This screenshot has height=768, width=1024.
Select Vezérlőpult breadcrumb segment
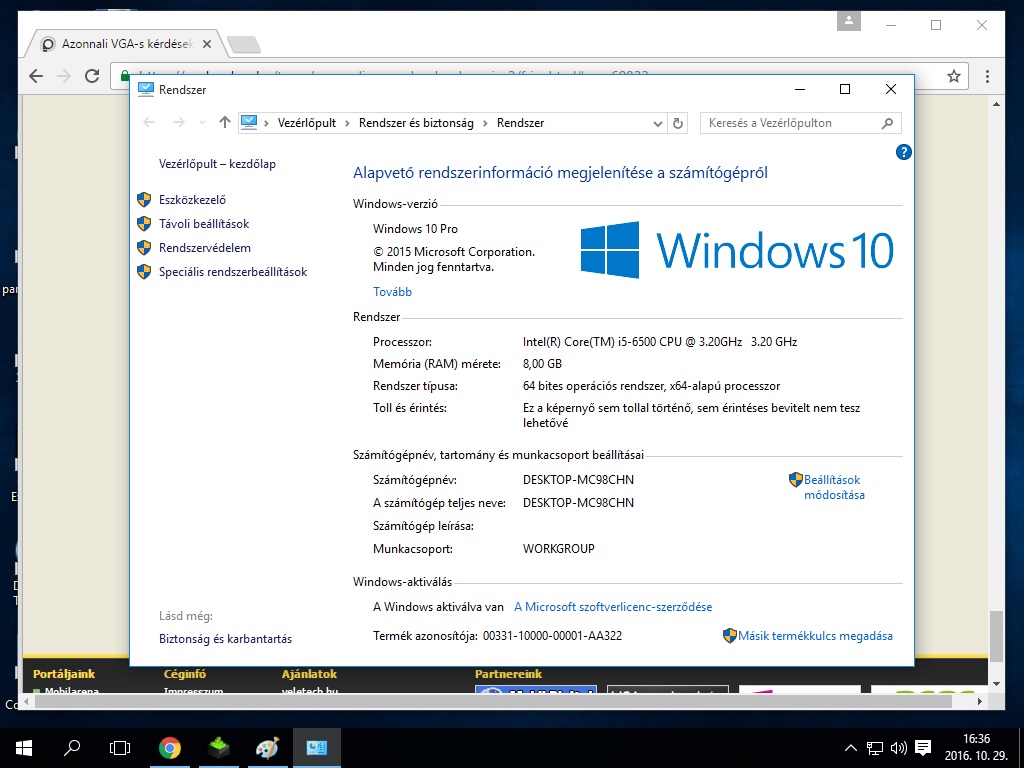click(306, 123)
